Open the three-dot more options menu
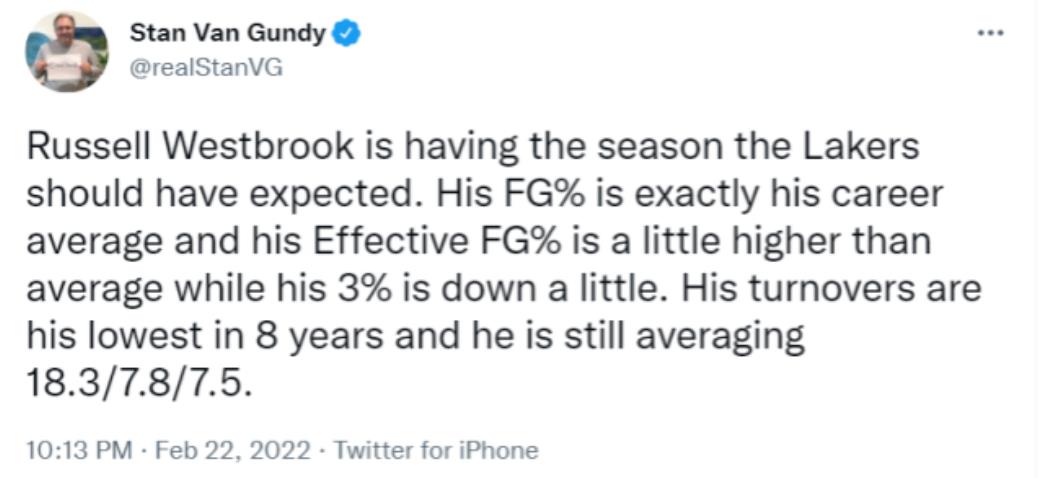This screenshot has width=1040, height=478. pos(992,32)
